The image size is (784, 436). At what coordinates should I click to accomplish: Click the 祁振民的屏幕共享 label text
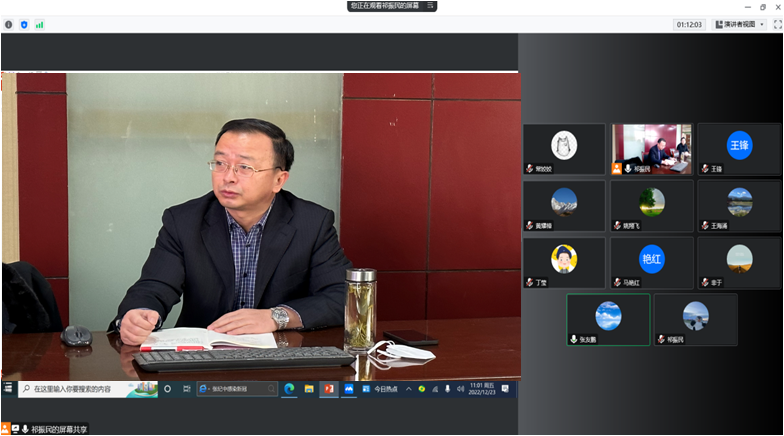pos(59,429)
